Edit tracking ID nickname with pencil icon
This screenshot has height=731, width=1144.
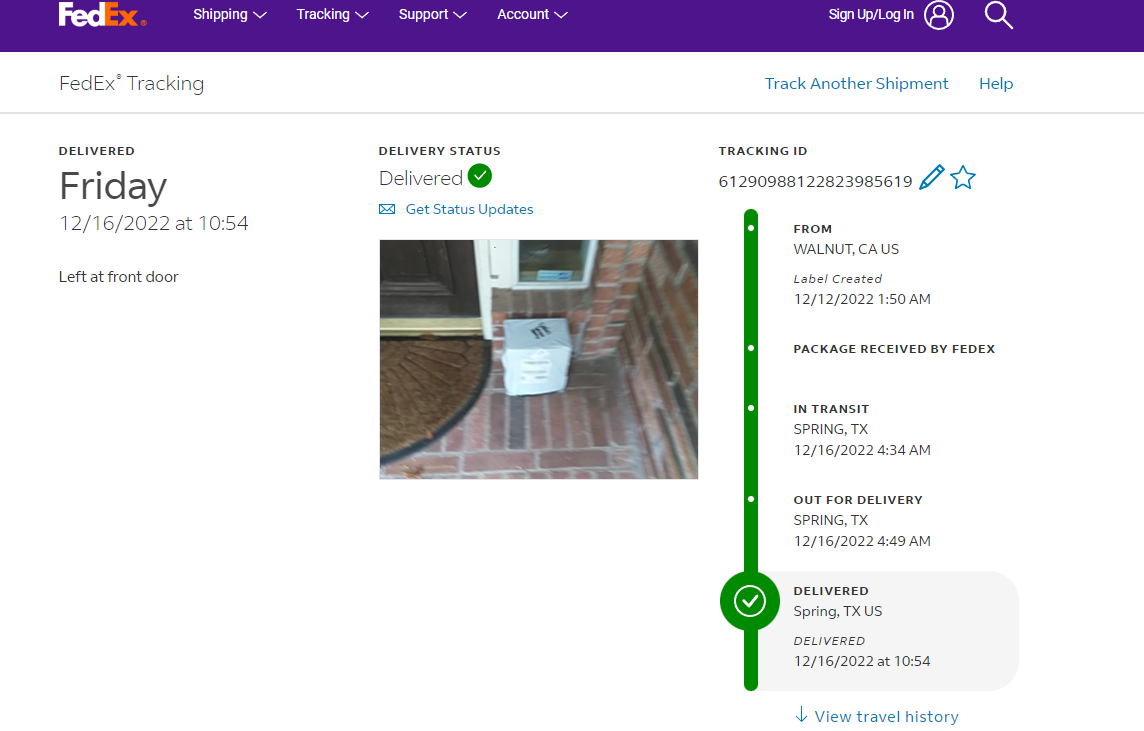[931, 179]
